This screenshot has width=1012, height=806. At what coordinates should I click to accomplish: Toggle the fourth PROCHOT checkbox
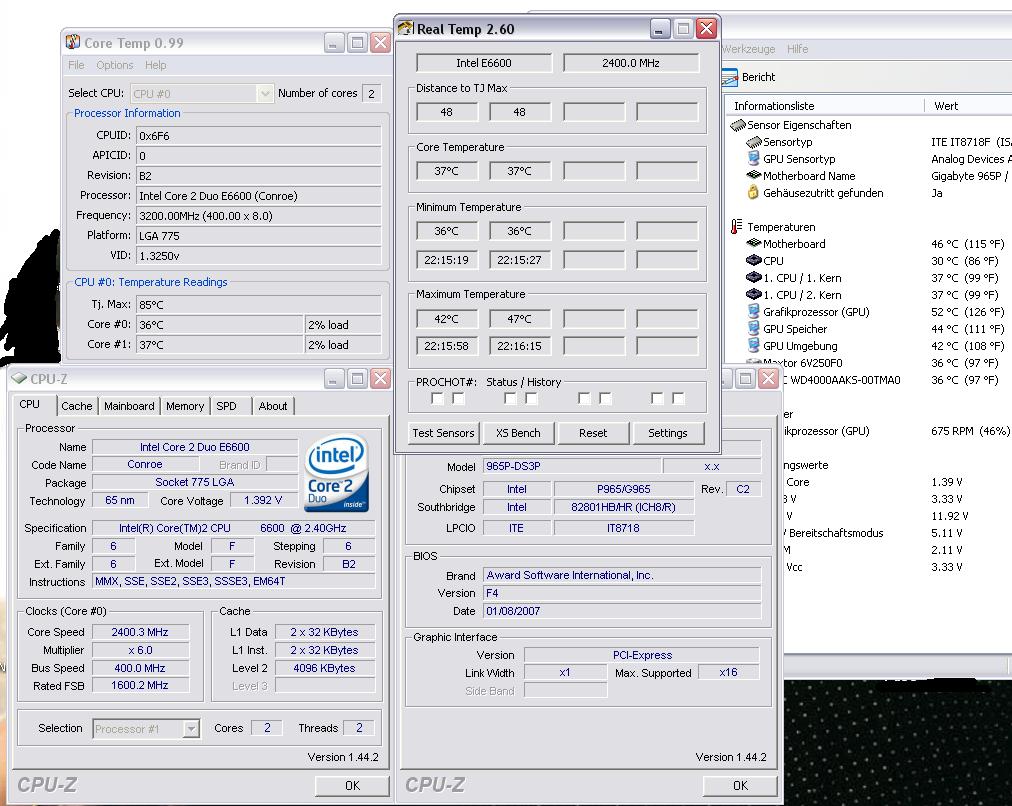pyautogui.click(x=531, y=398)
